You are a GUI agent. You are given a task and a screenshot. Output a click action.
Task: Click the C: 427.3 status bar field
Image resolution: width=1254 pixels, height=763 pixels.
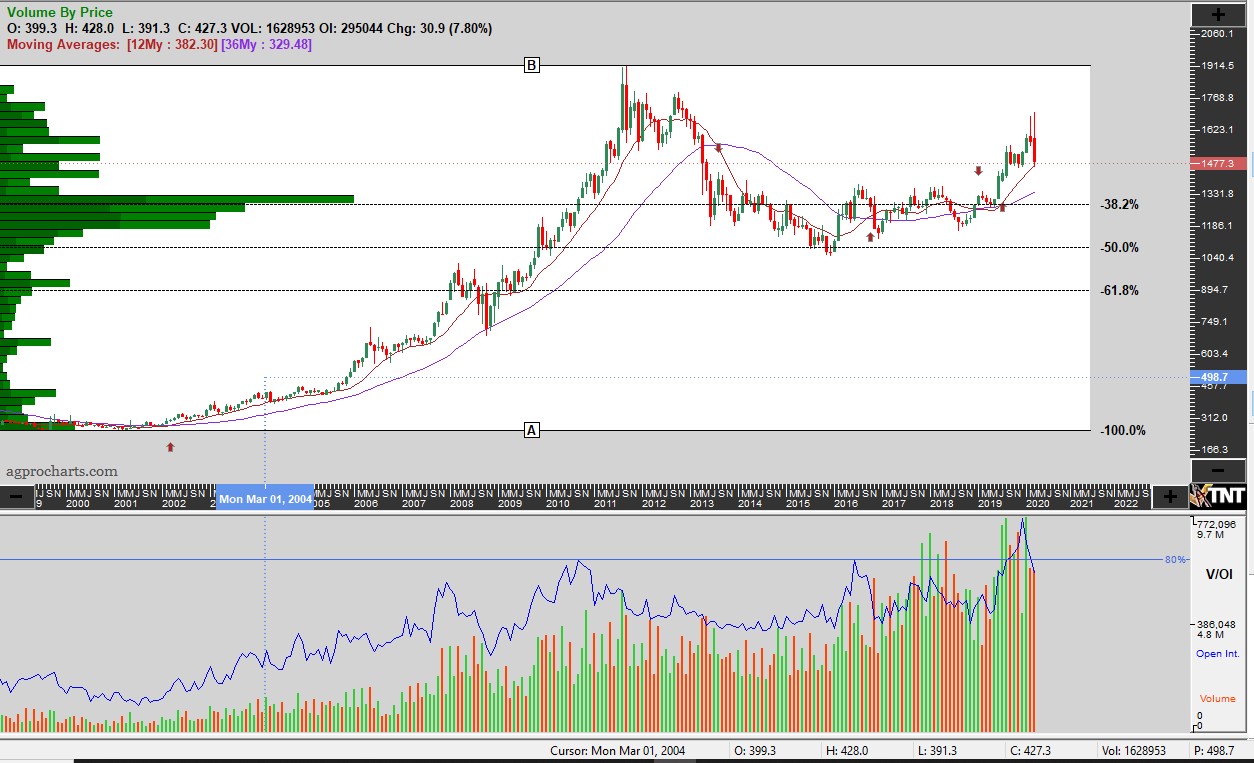[x=1029, y=750]
